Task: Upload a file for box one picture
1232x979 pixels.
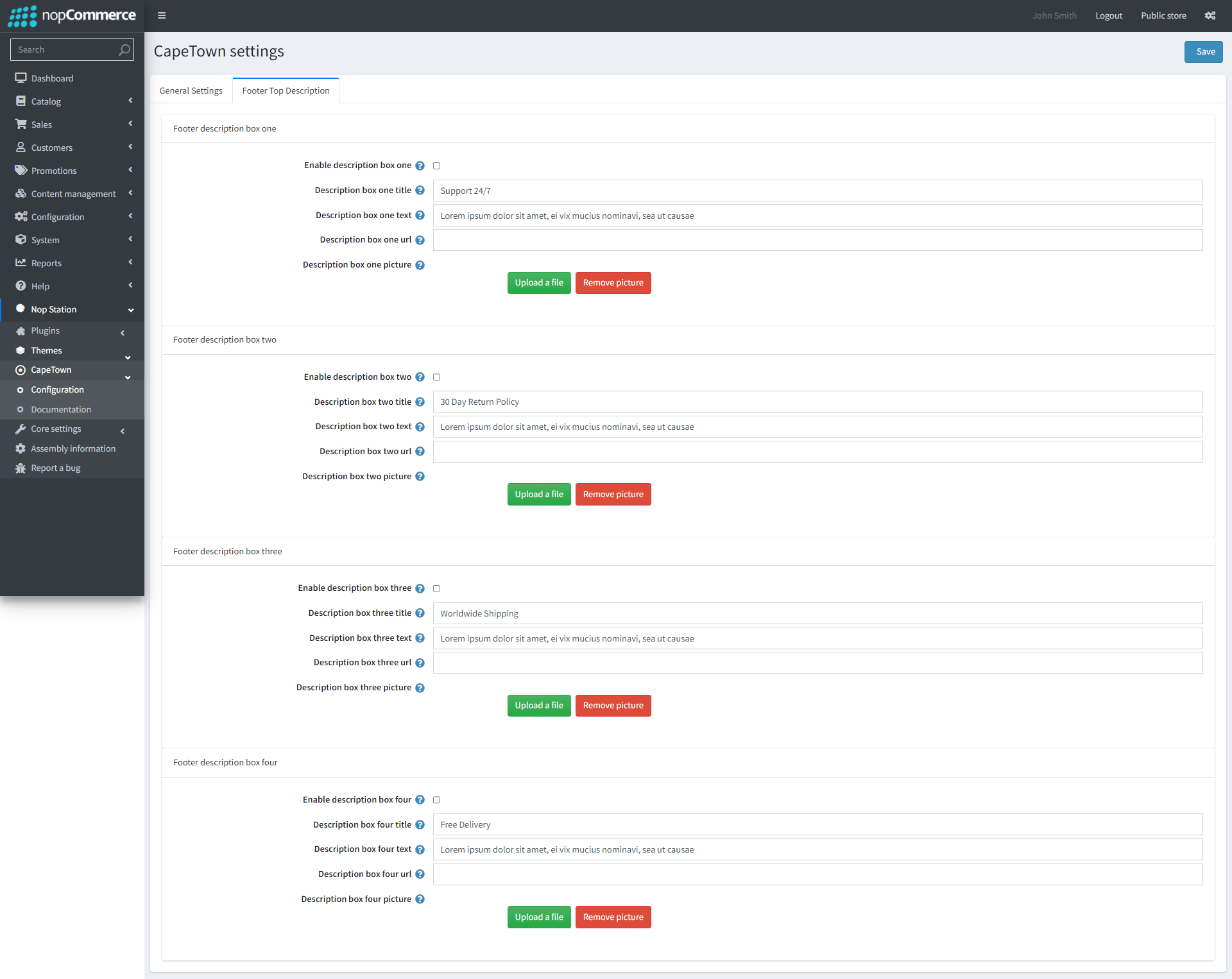Action: tap(538, 282)
